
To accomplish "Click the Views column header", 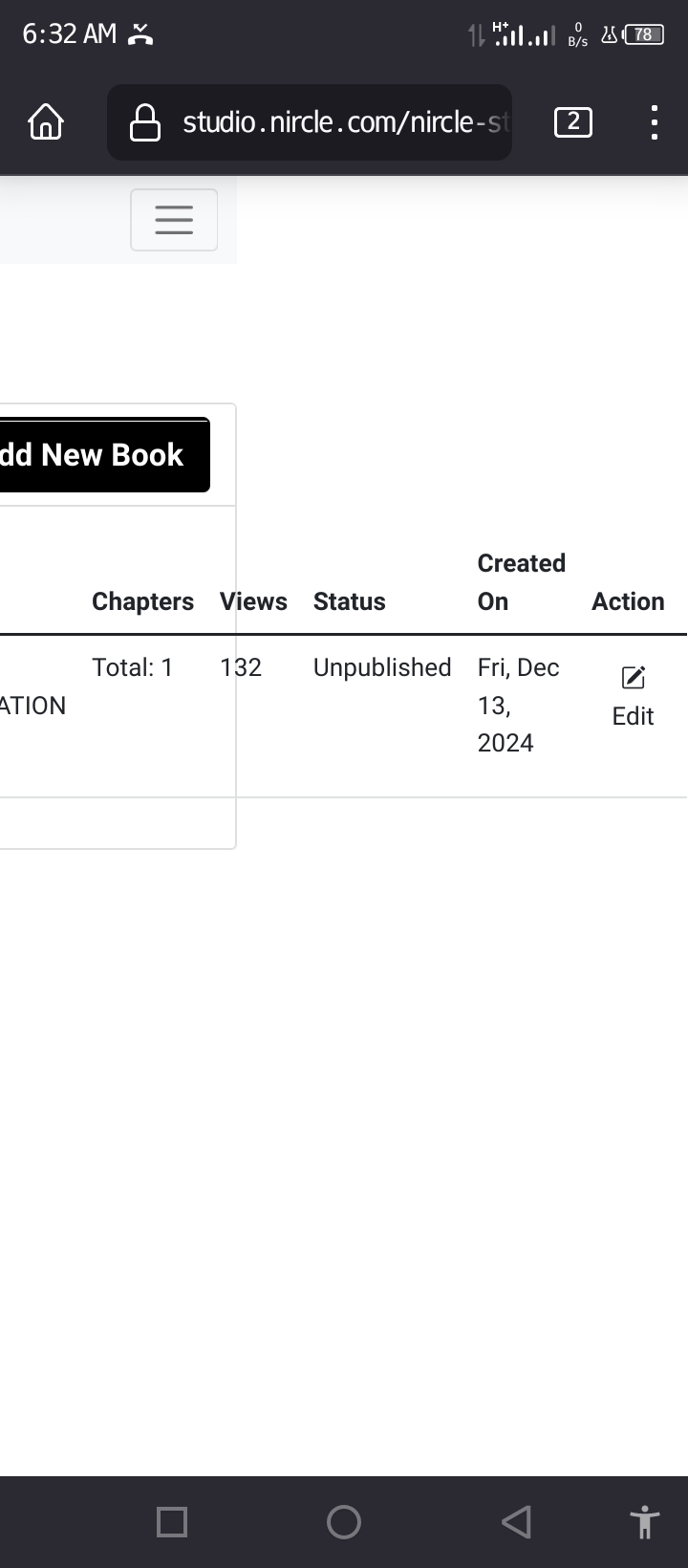I will coord(253,601).
